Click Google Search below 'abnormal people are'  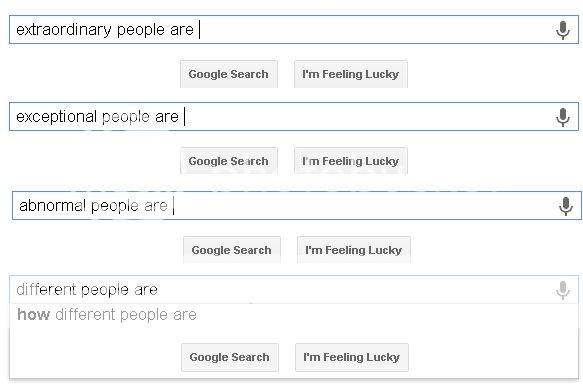[232, 250]
